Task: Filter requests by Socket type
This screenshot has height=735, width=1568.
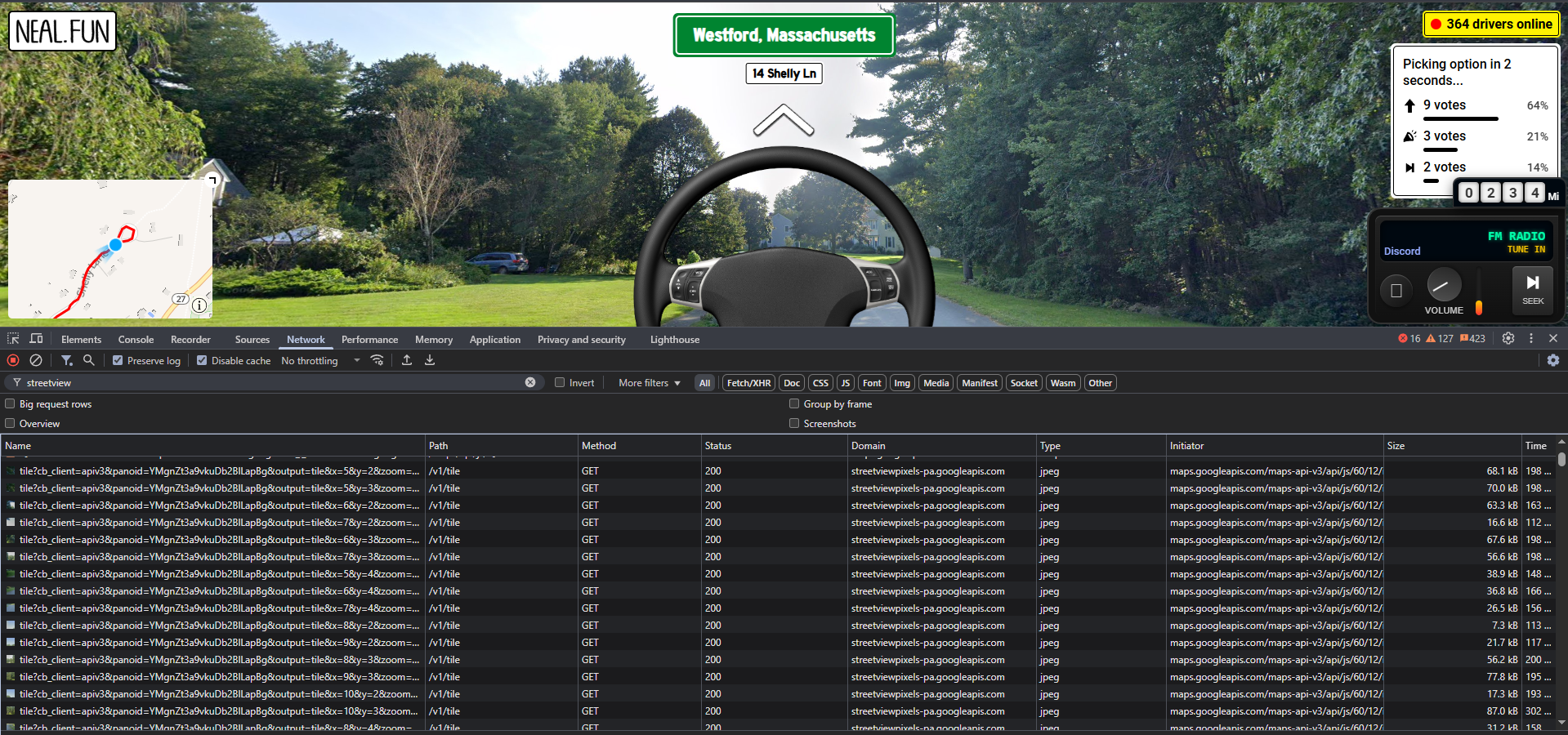Action: [x=1023, y=382]
